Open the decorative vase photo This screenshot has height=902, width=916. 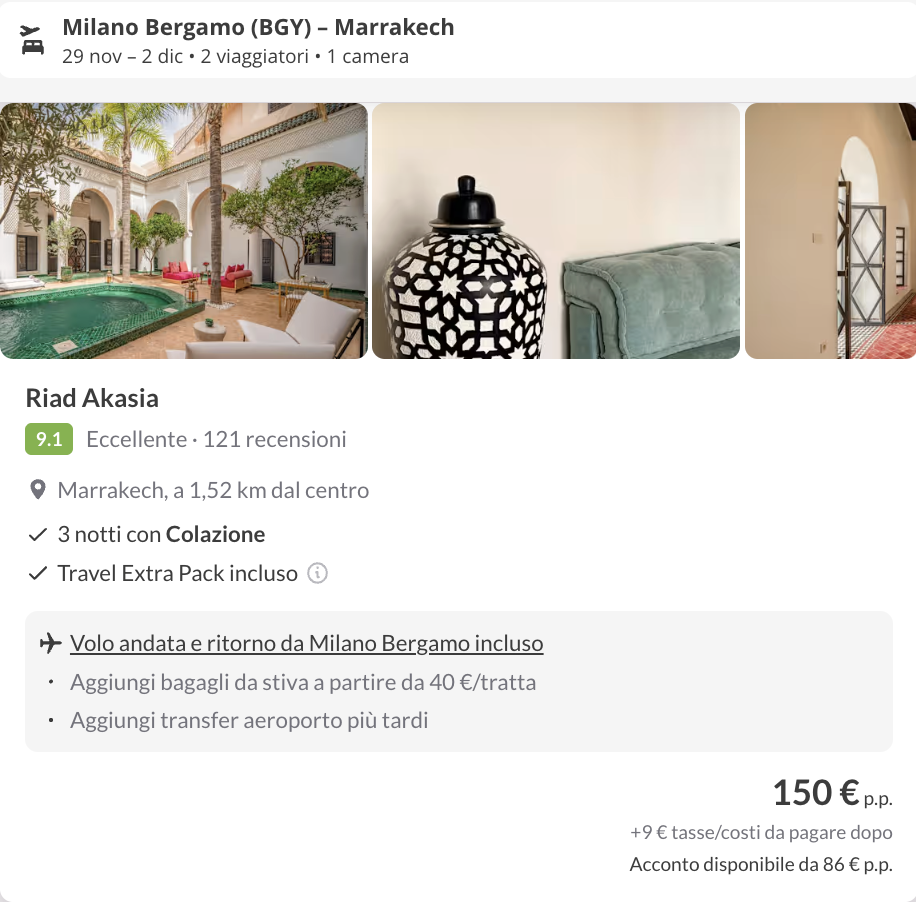[556, 231]
